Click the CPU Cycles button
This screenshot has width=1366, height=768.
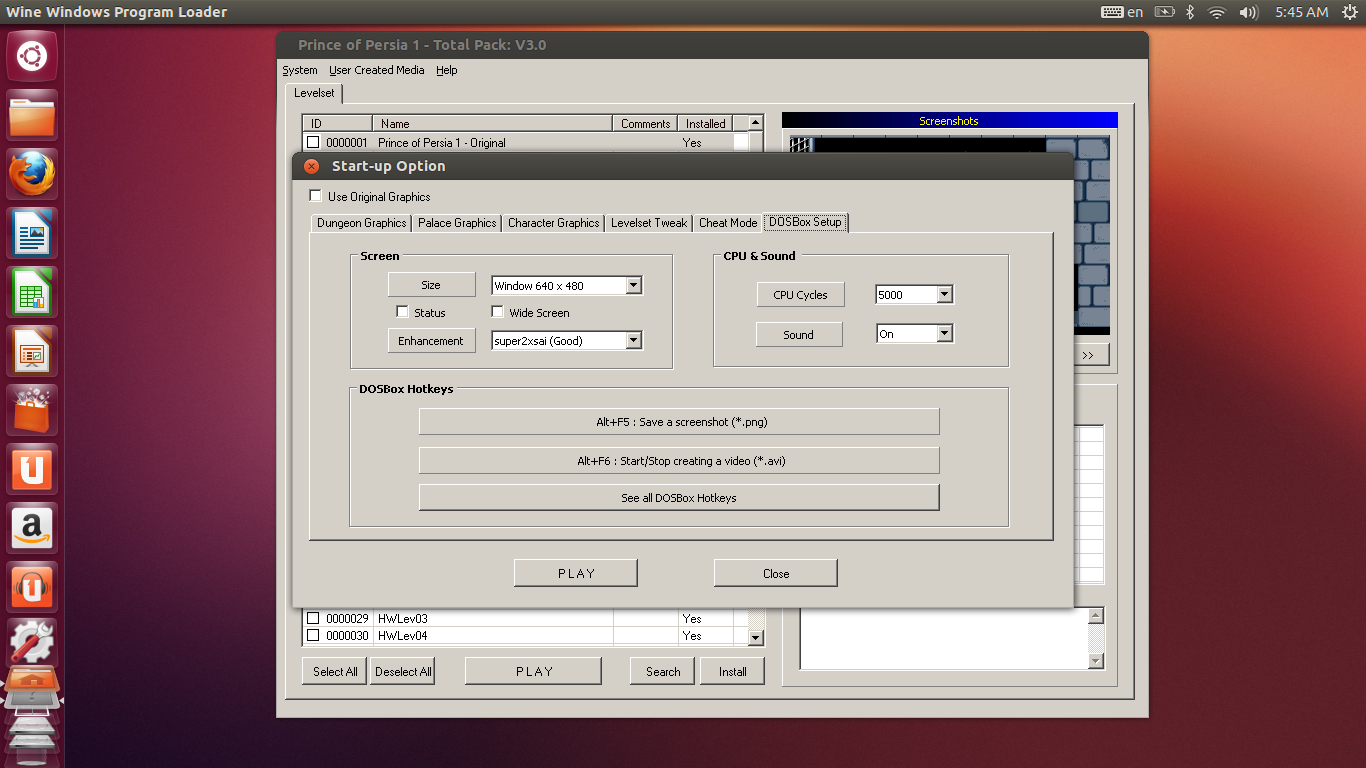800,295
